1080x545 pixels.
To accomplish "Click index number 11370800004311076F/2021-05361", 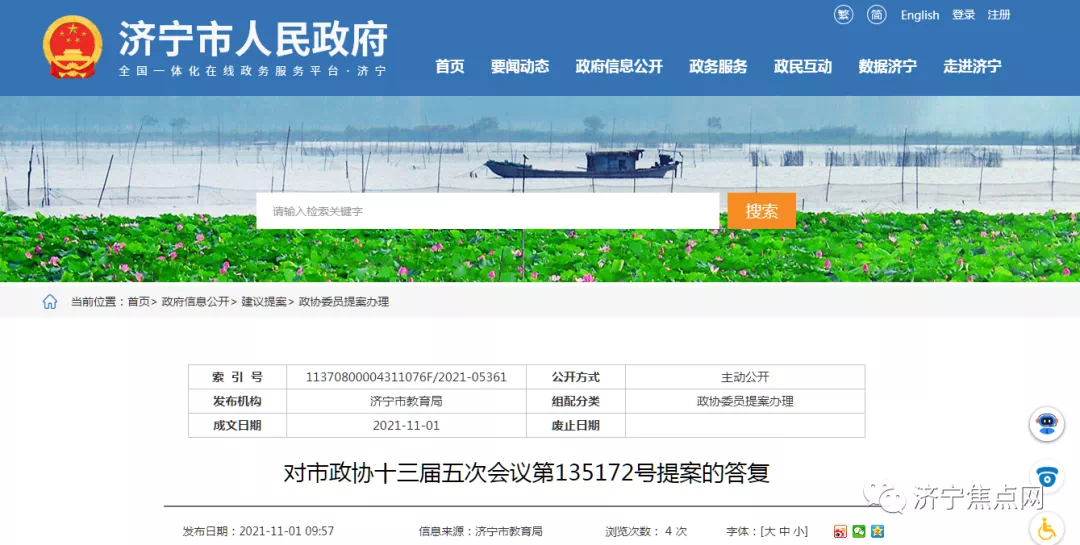I will 406,377.
